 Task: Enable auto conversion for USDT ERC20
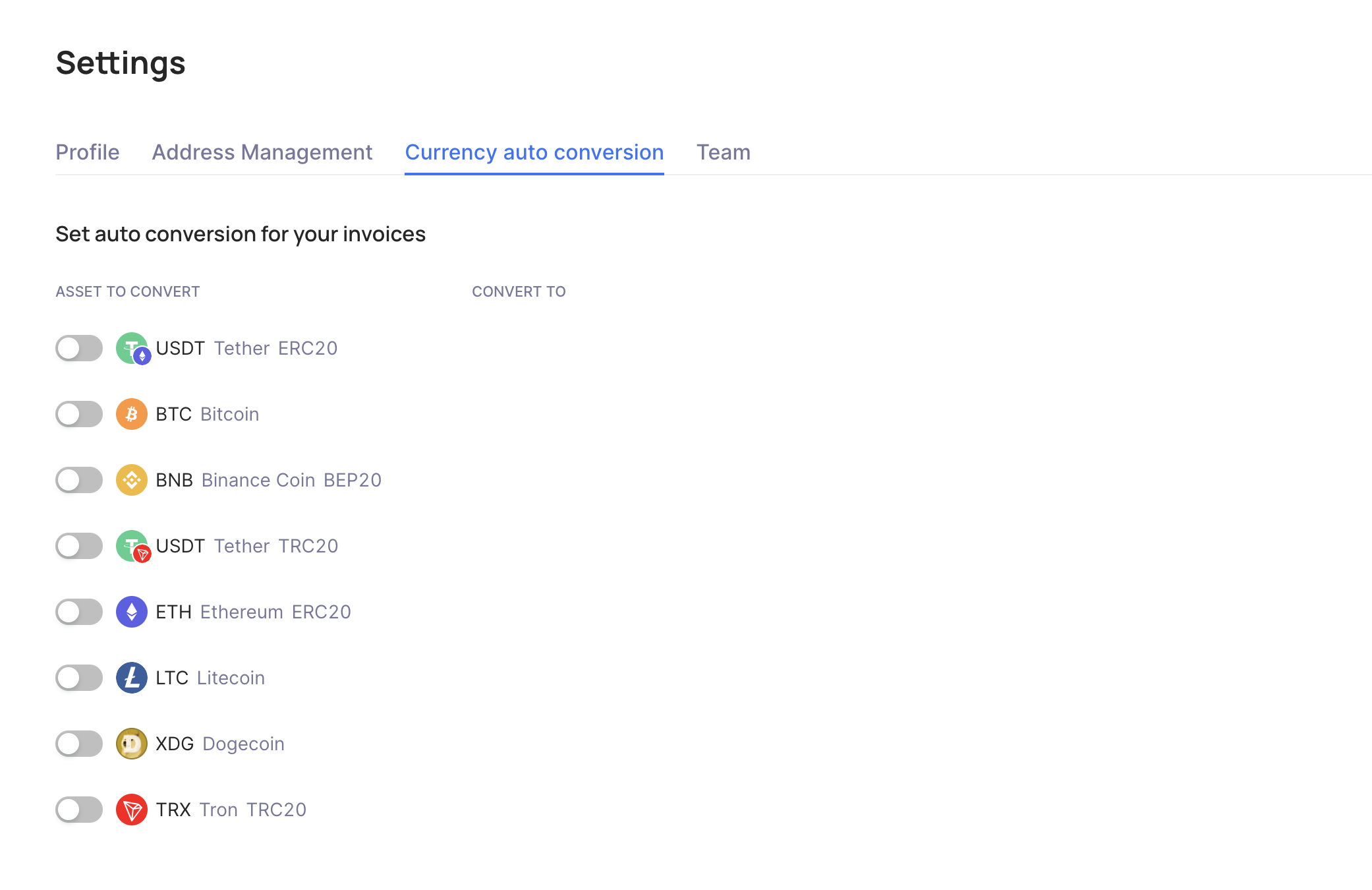click(x=79, y=348)
